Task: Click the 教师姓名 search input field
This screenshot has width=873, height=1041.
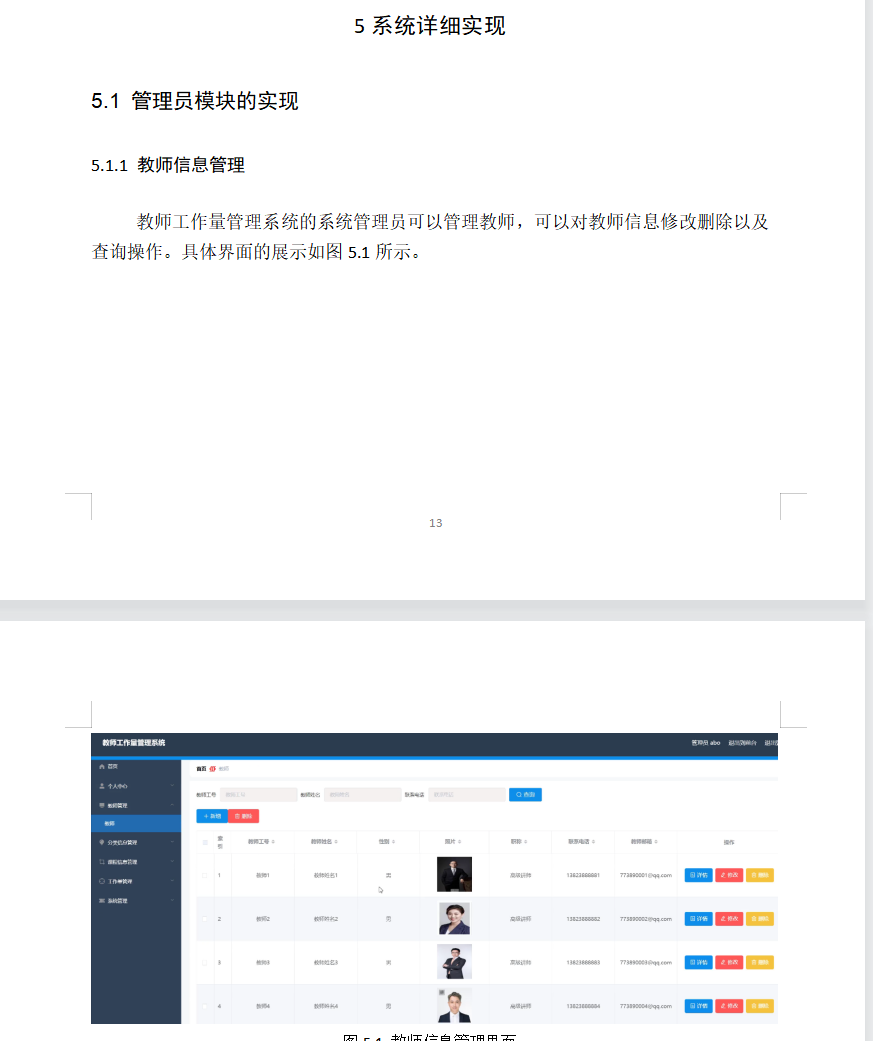Action: (359, 795)
